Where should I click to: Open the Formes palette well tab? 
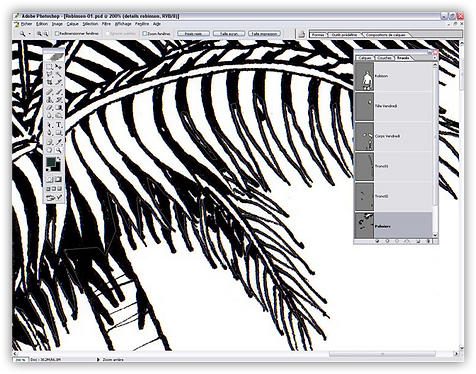tap(319, 35)
